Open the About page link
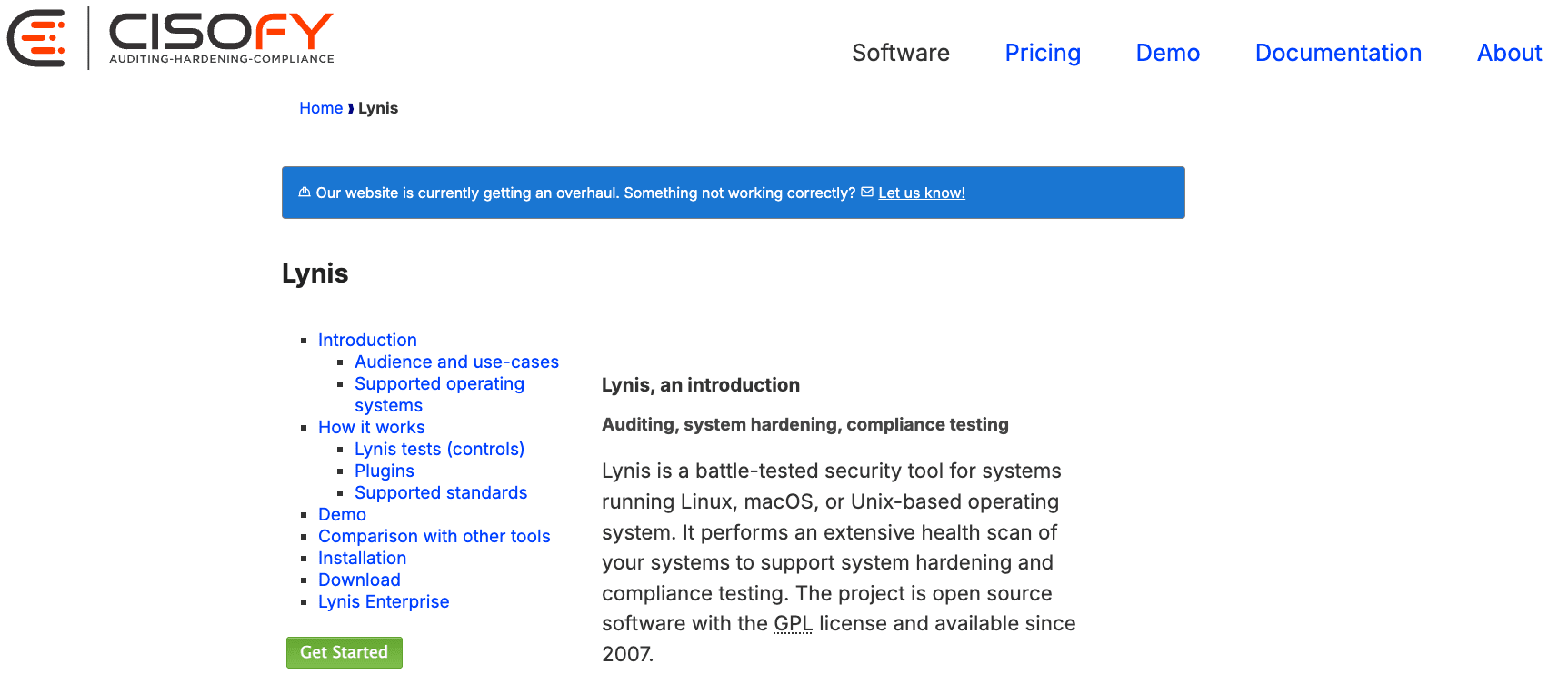The width and height of the screenshot is (1568, 684). pyautogui.click(x=1509, y=53)
